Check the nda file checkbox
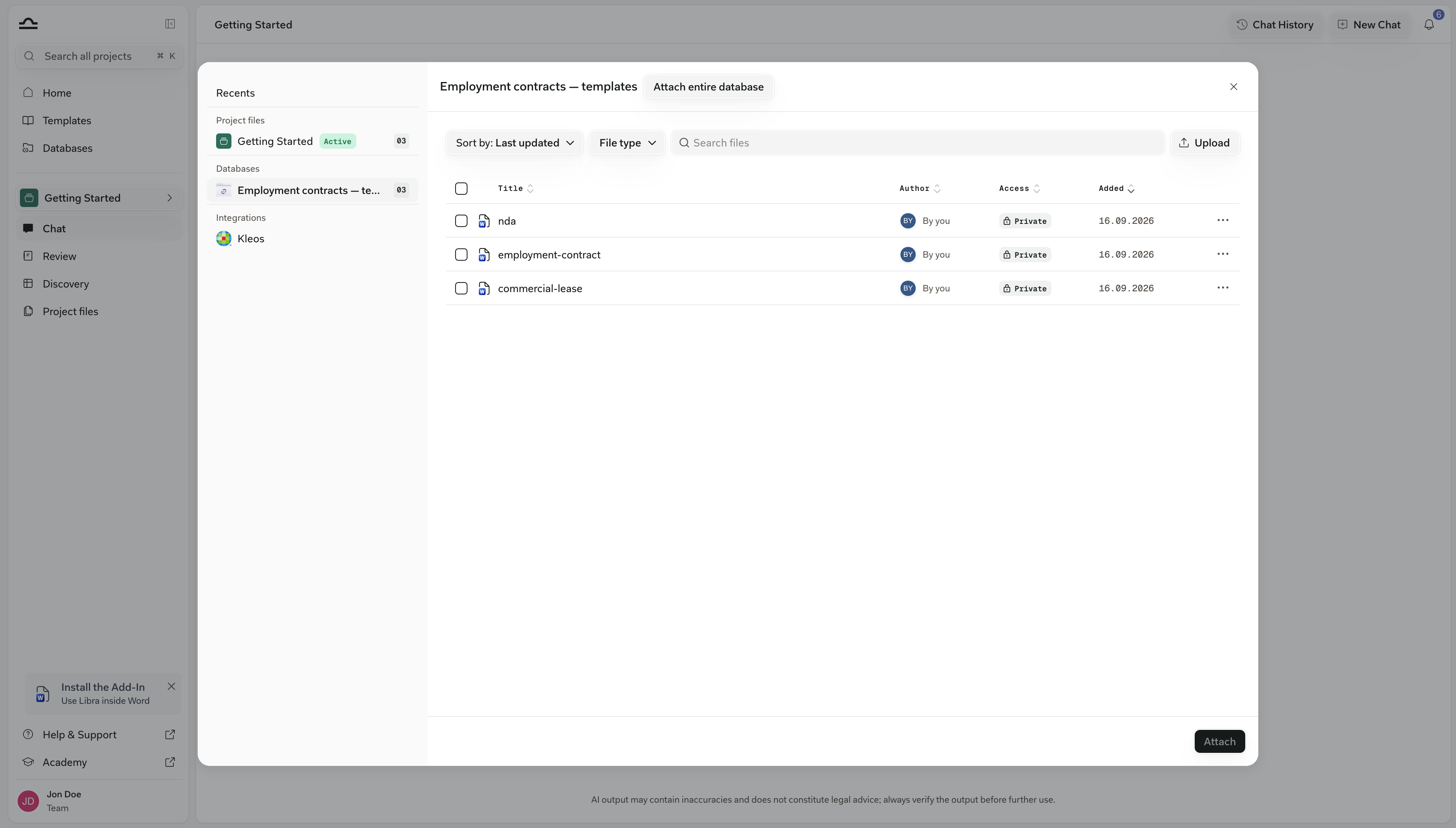This screenshot has height=828, width=1456. 461,221
